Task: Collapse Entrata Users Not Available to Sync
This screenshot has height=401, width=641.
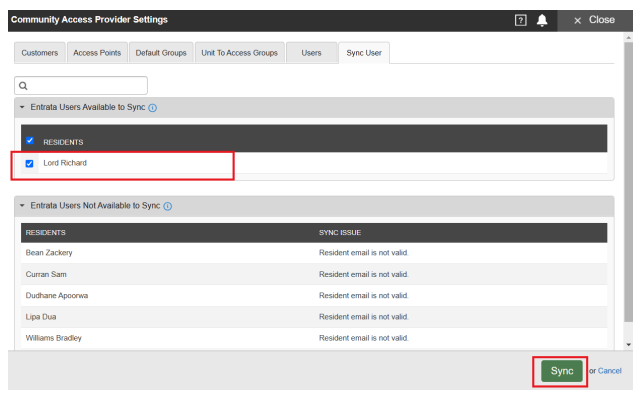Action: [22, 206]
